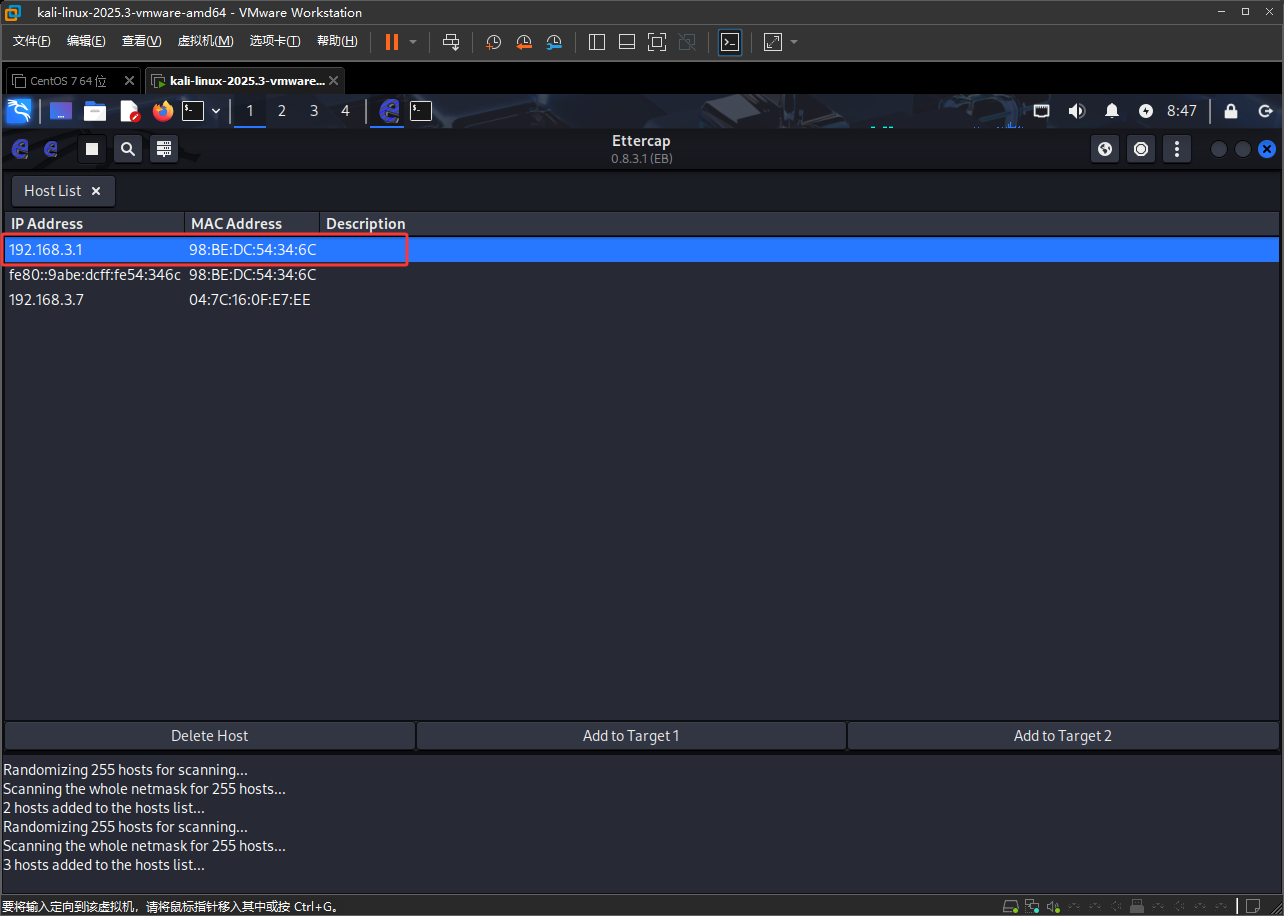Click VMware show library sidebar layout icon
The height and width of the screenshot is (916, 1284).
(x=597, y=42)
